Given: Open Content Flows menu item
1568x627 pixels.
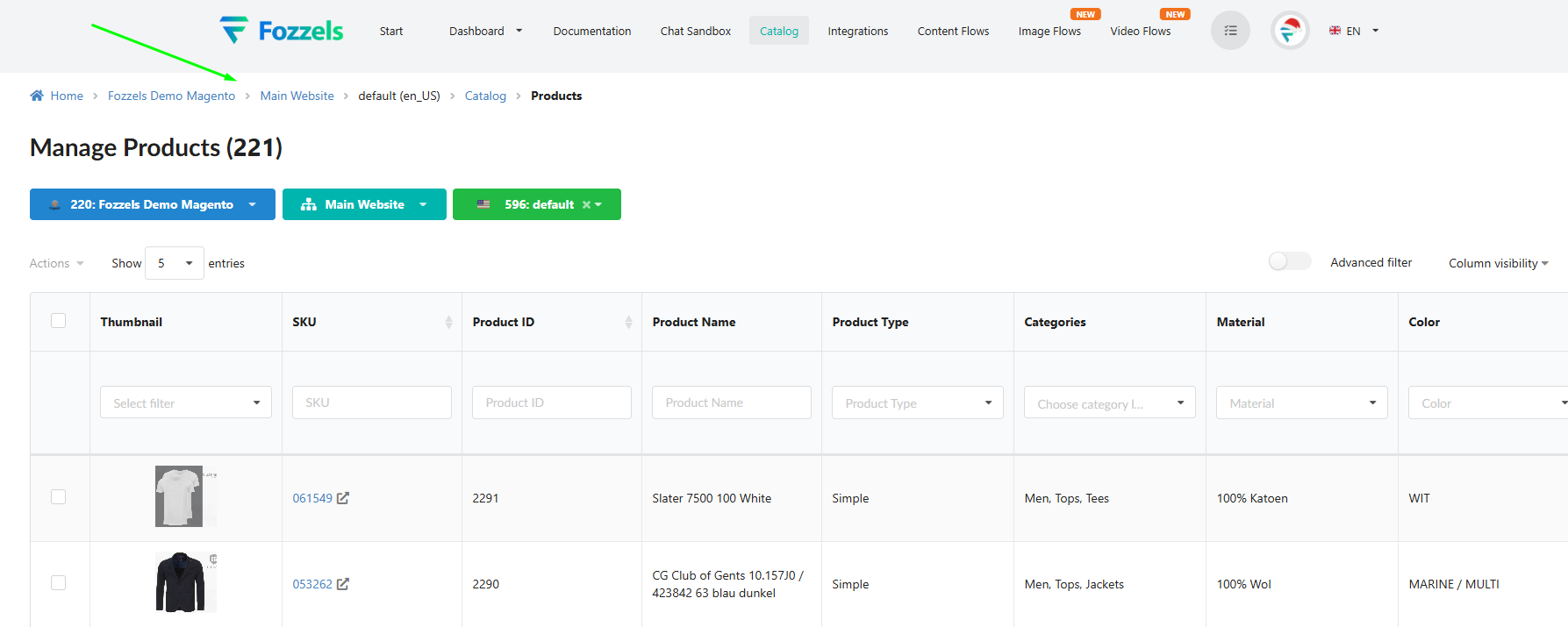Looking at the screenshot, I should [953, 31].
